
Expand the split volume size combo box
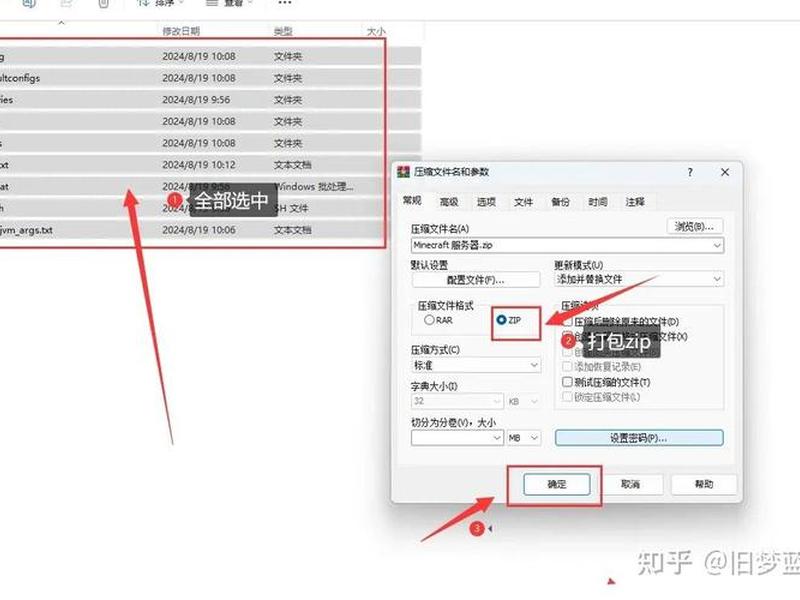click(x=497, y=438)
